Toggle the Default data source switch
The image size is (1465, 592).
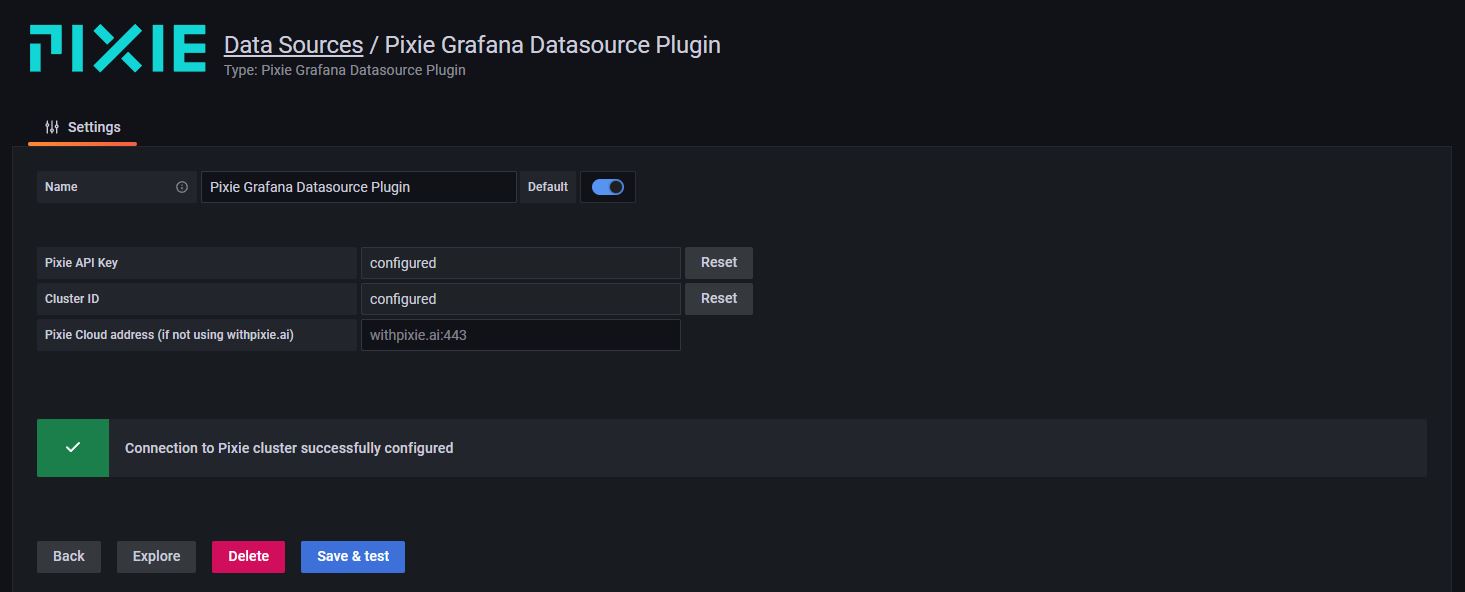[x=607, y=187]
